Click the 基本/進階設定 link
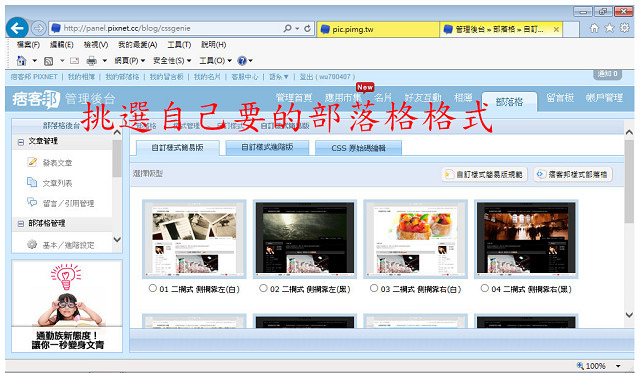This screenshot has width=640, height=373. point(69,245)
